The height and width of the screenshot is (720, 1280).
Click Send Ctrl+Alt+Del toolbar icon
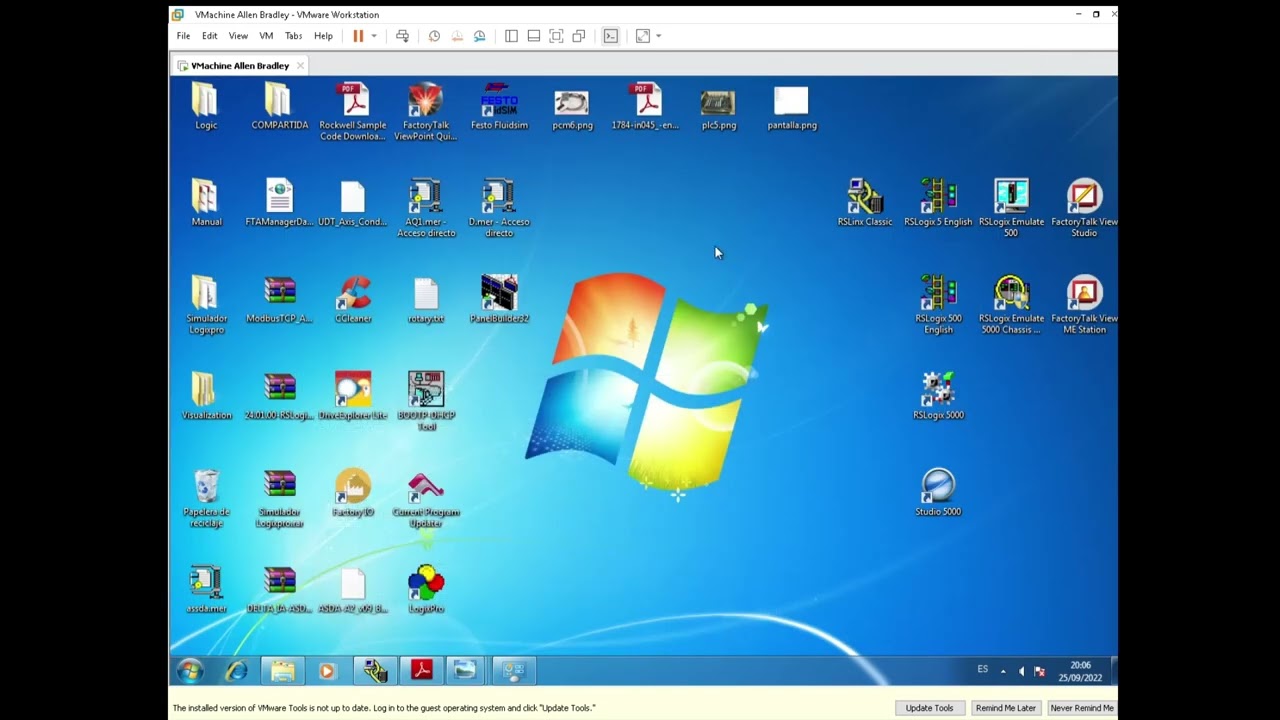click(x=402, y=36)
